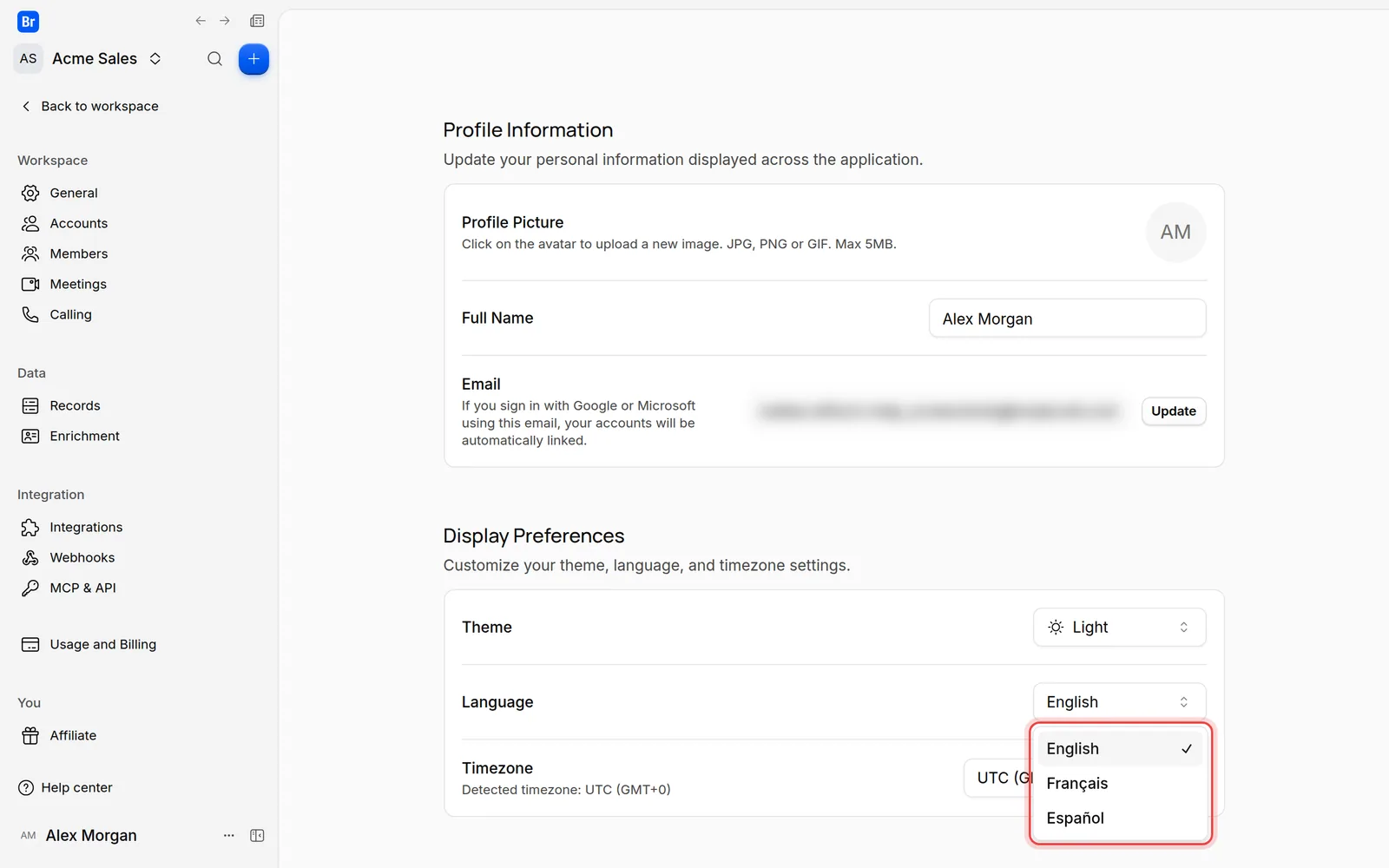Image resolution: width=1389 pixels, height=868 pixels.
Task: Open the Meetings settings page
Action: coord(78,284)
